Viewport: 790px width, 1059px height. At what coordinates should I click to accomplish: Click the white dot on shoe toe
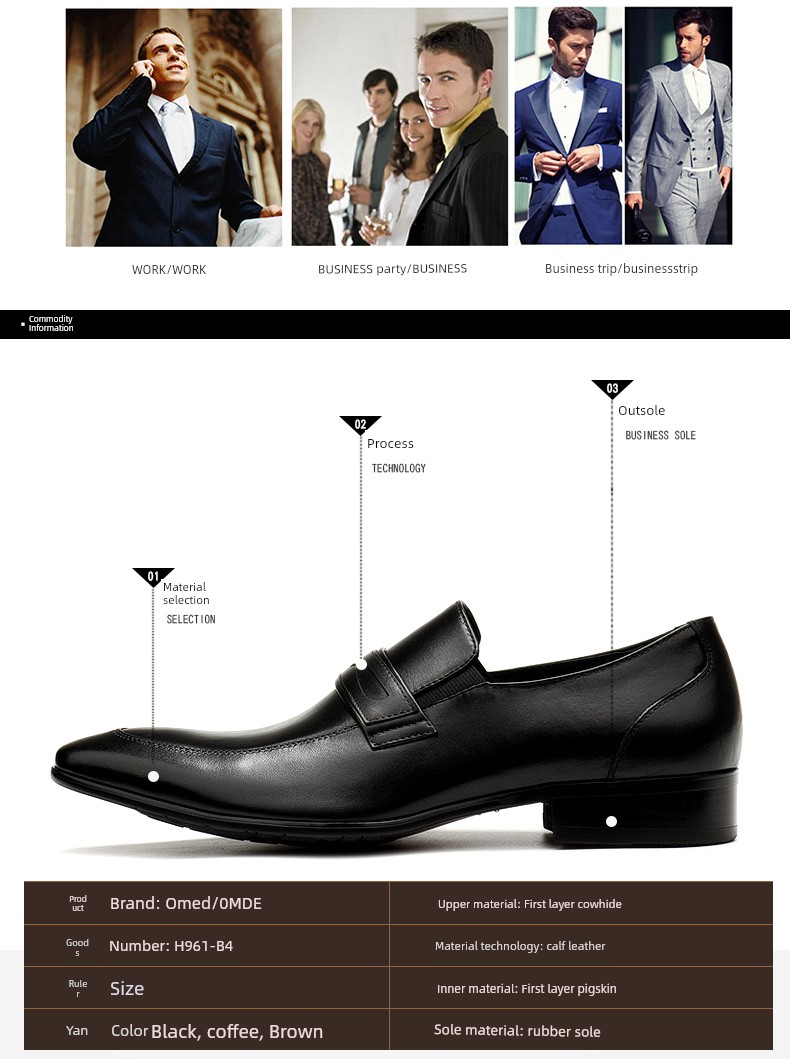click(x=153, y=777)
